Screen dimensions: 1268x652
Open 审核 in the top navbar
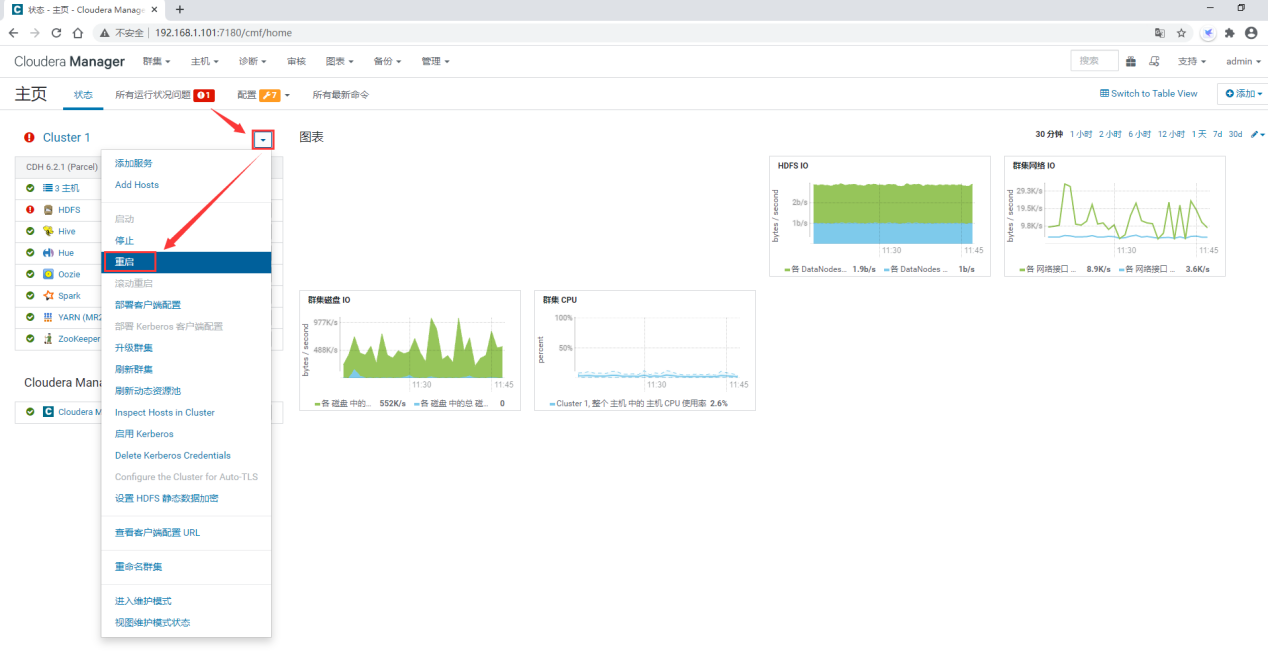pyautogui.click(x=296, y=61)
